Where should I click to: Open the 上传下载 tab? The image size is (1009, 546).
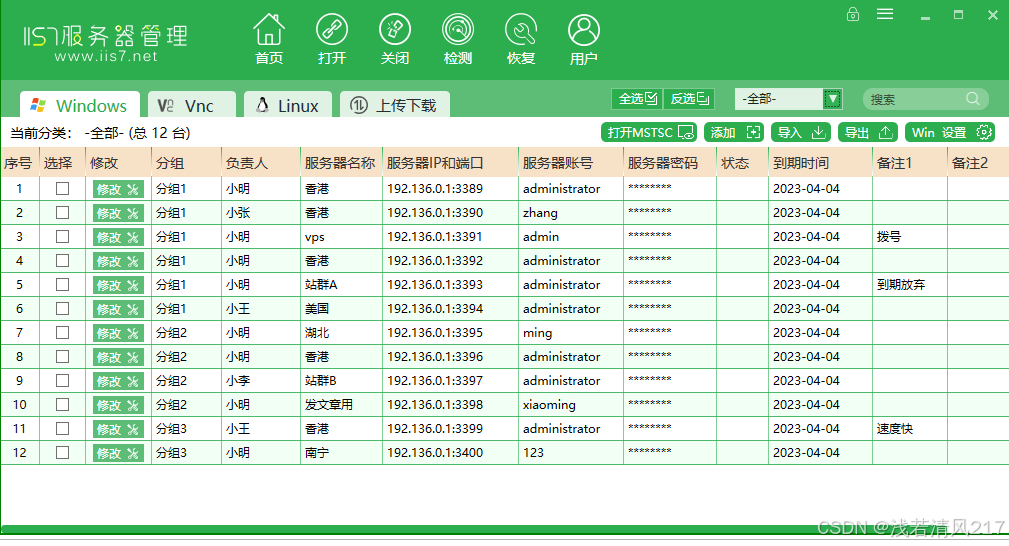(394, 105)
